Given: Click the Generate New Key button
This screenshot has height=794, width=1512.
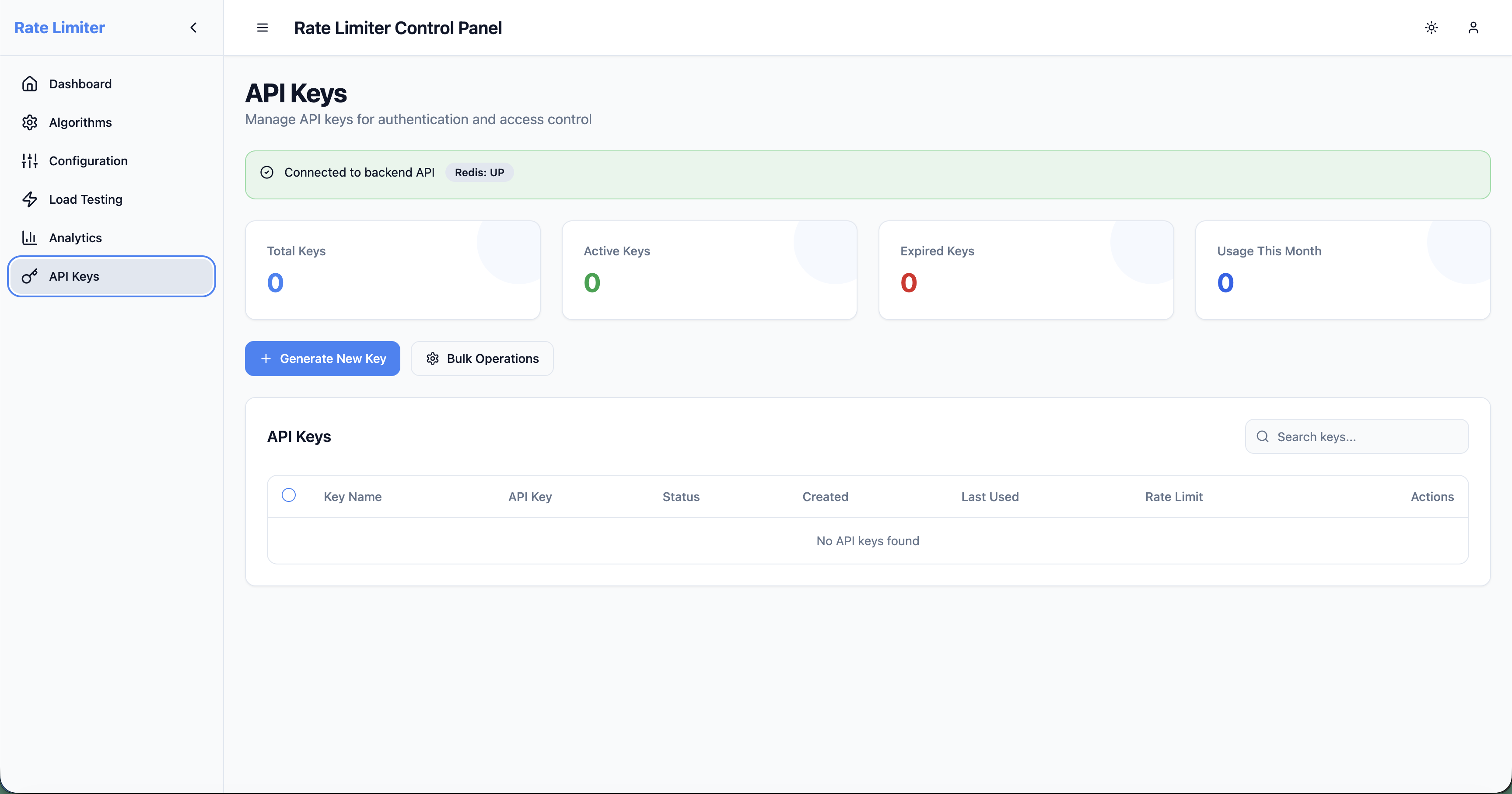Looking at the screenshot, I should click(x=322, y=358).
